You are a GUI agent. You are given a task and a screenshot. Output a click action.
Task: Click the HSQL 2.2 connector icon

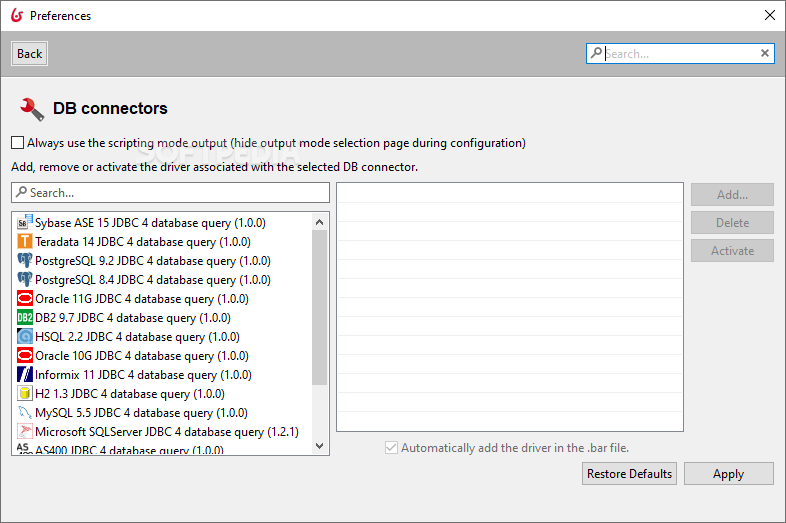coord(25,336)
